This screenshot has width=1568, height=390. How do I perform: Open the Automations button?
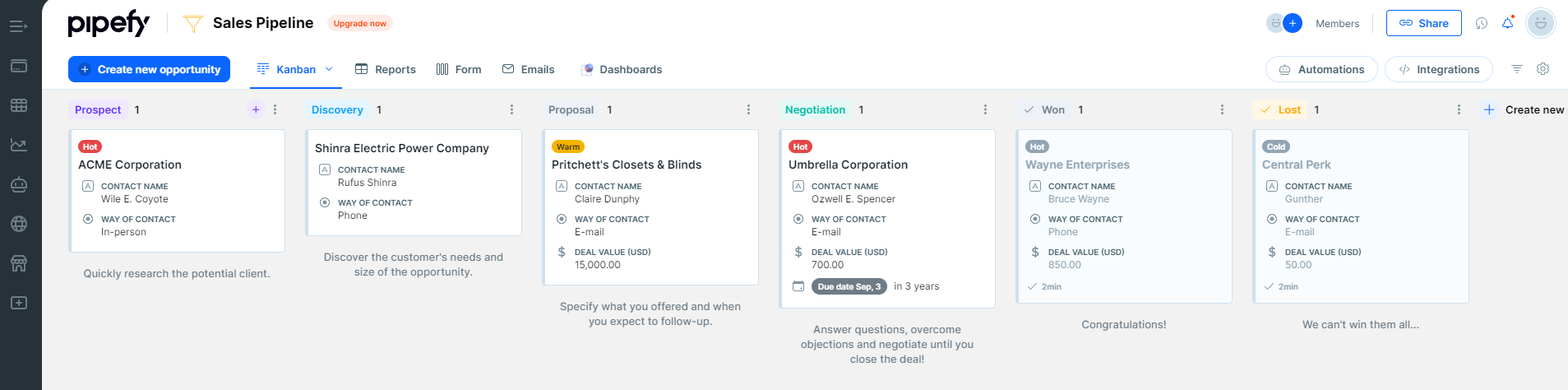click(x=1321, y=69)
